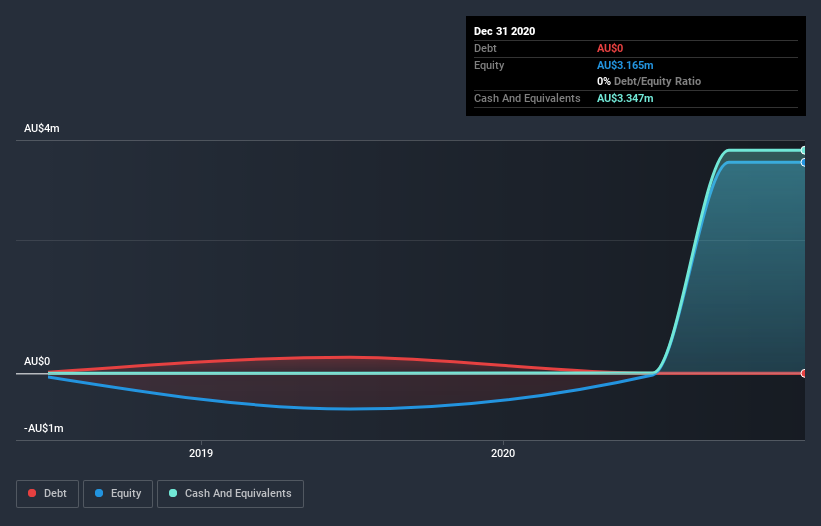Toggle the Cash And Equivalents legend button

click(230, 494)
